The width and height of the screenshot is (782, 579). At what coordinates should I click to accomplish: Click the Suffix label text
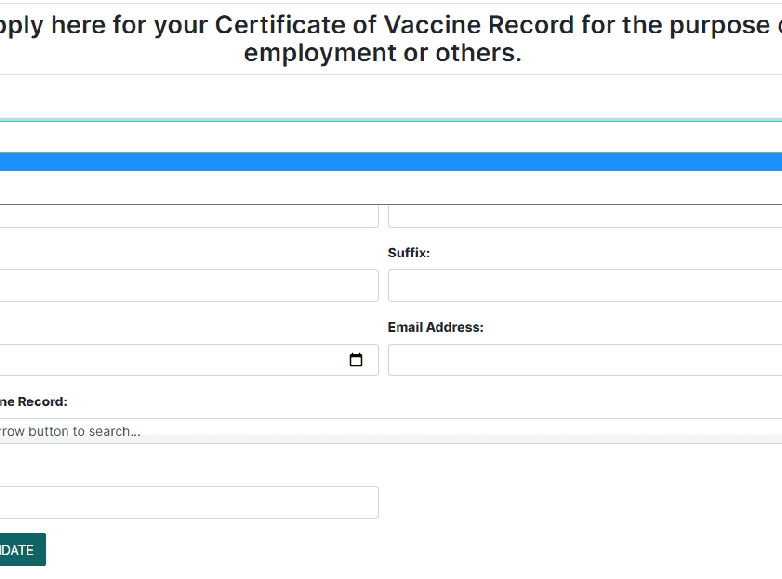tap(409, 253)
